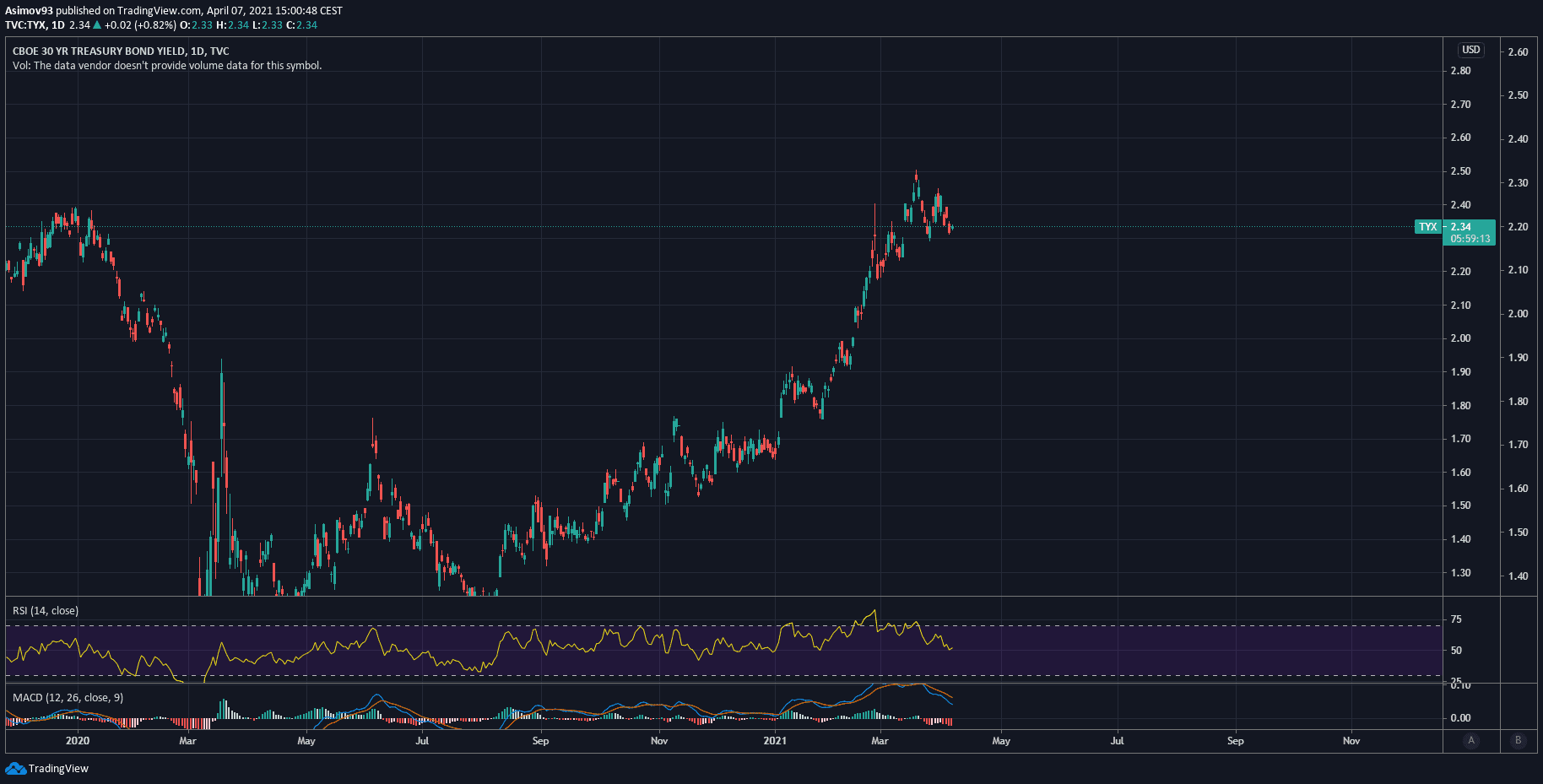Open the MACD (12, 26, close, 9) legend
The width and height of the screenshot is (1543, 784).
pos(68,698)
